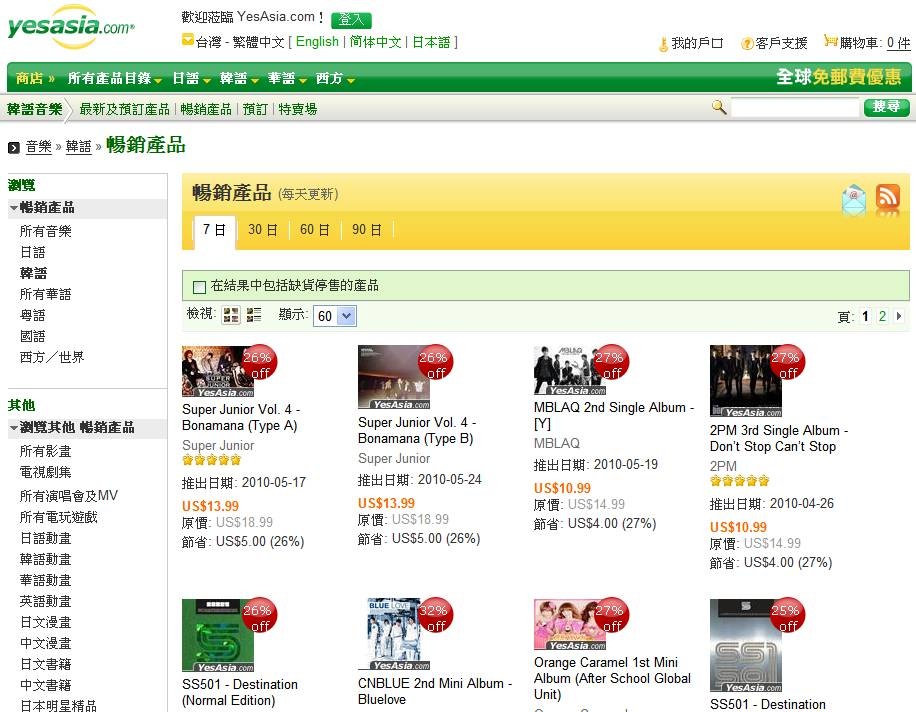Viewport: 916px width, 712px height.
Task: Open the 全球免郵費優惠 free shipping banner
Action: click(x=839, y=77)
